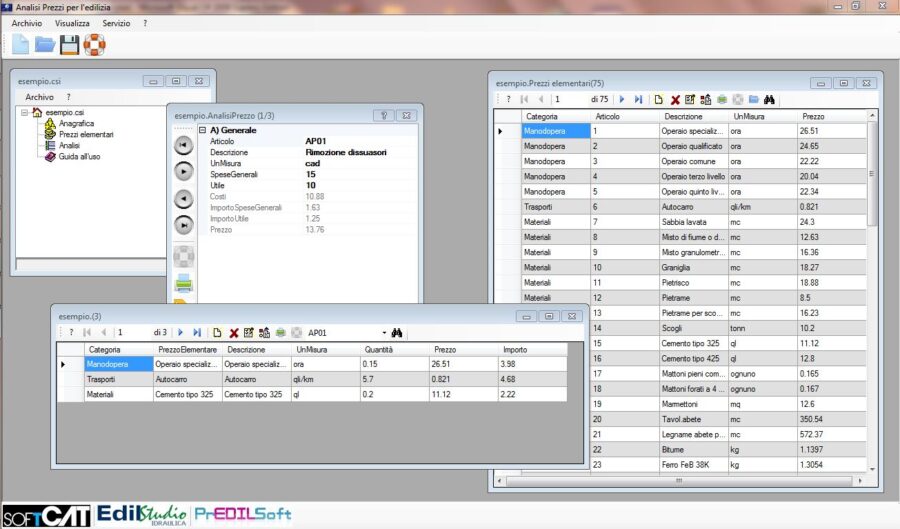Click red X delete icon in Prezzi elementari toolbar
The image size is (900, 529).
coord(675,100)
